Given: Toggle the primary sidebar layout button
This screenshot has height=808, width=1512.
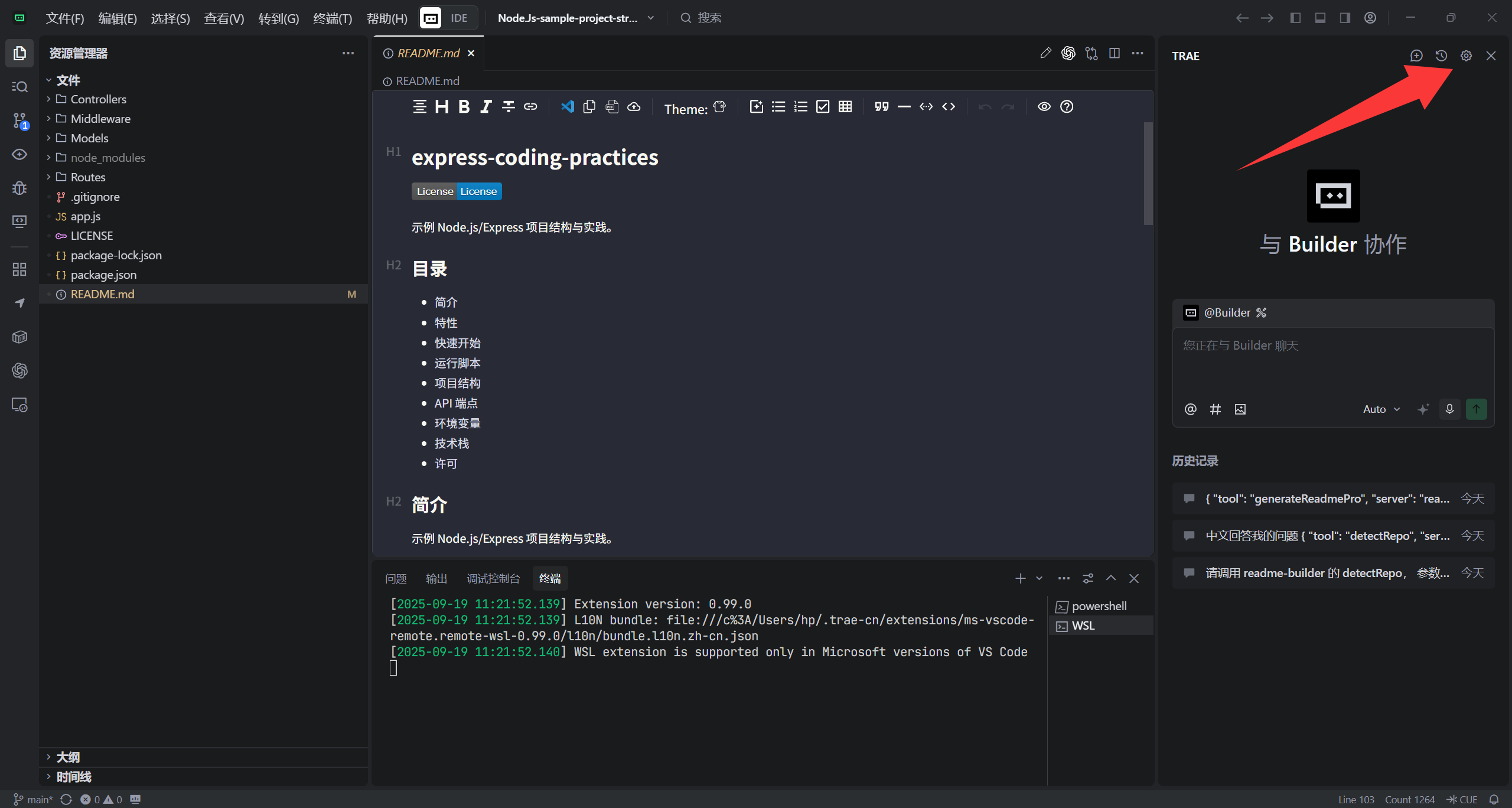Looking at the screenshot, I should coord(1295,18).
